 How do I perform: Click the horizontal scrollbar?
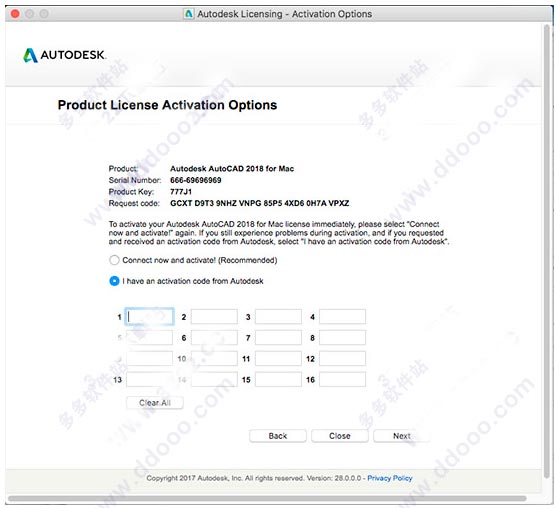[x=267, y=498]
